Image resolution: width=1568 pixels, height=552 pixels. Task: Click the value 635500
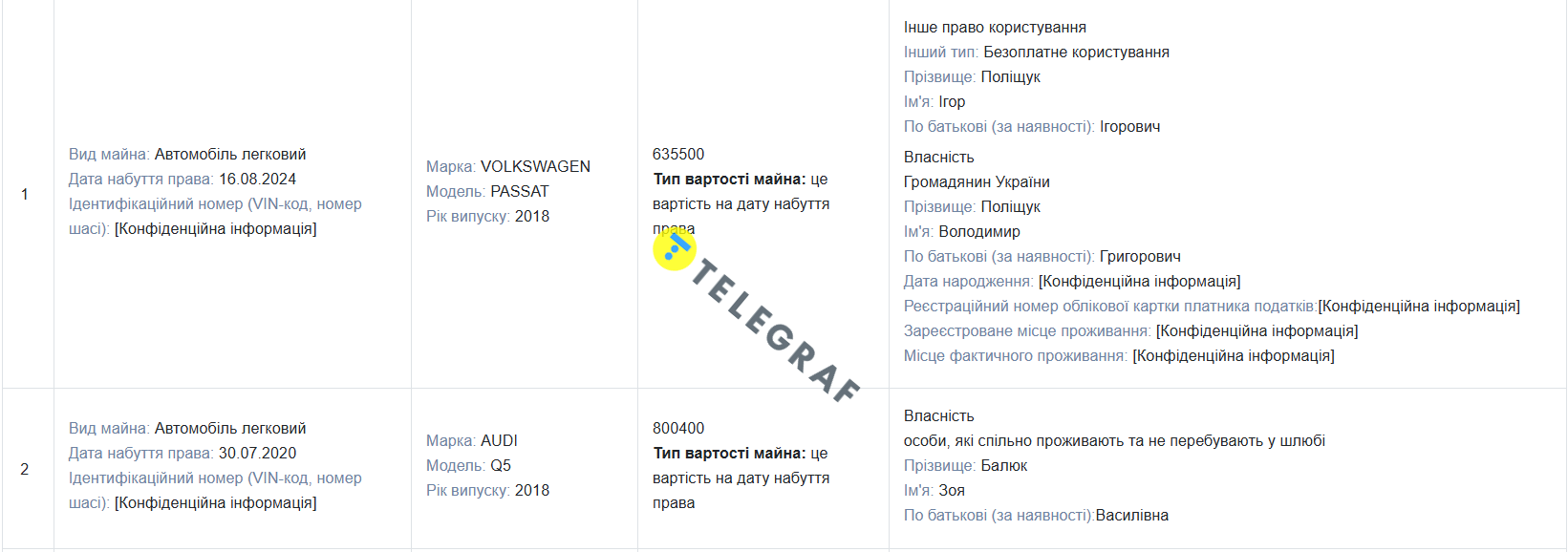[678, 154]
